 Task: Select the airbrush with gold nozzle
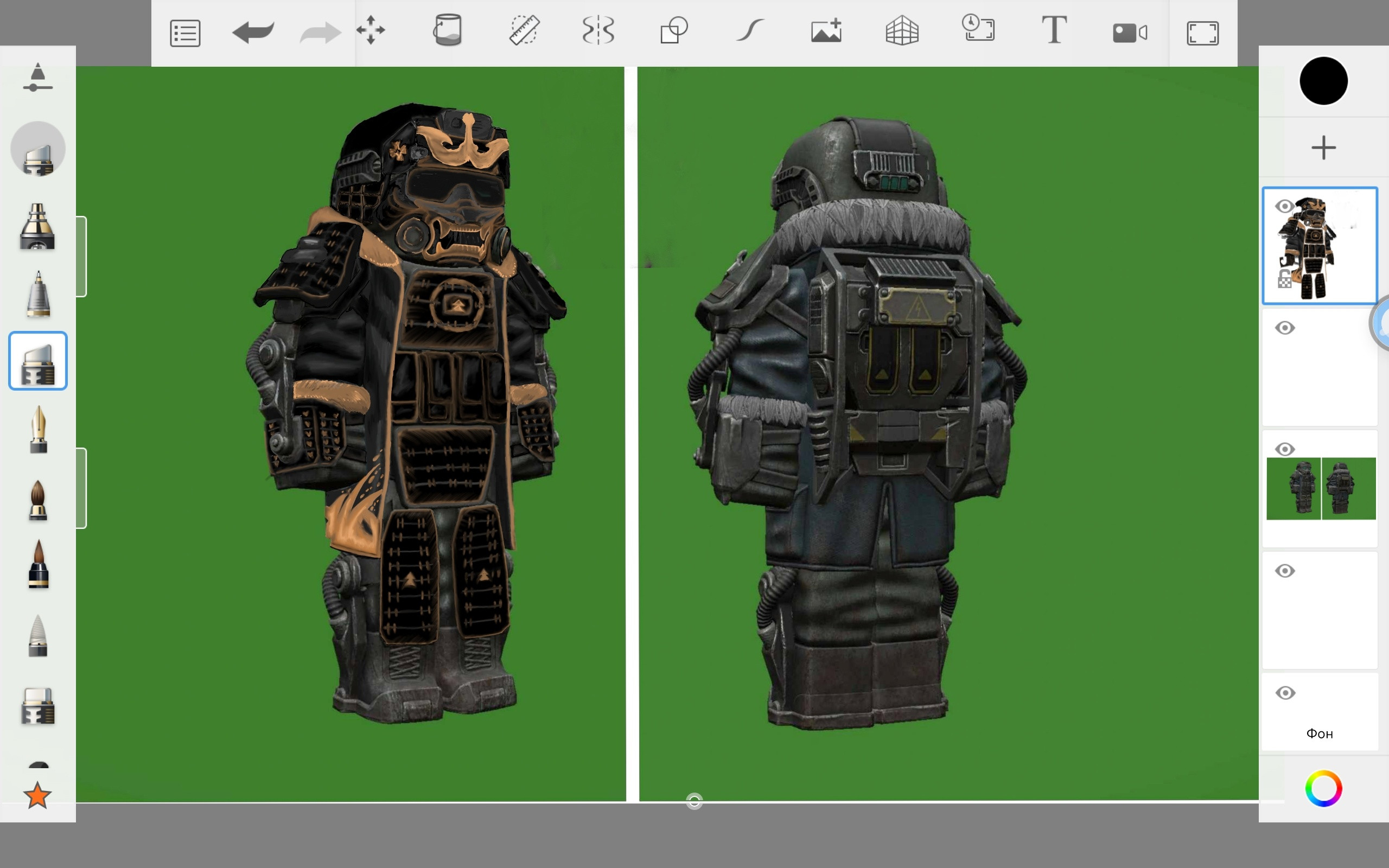[x=37, y=226]
